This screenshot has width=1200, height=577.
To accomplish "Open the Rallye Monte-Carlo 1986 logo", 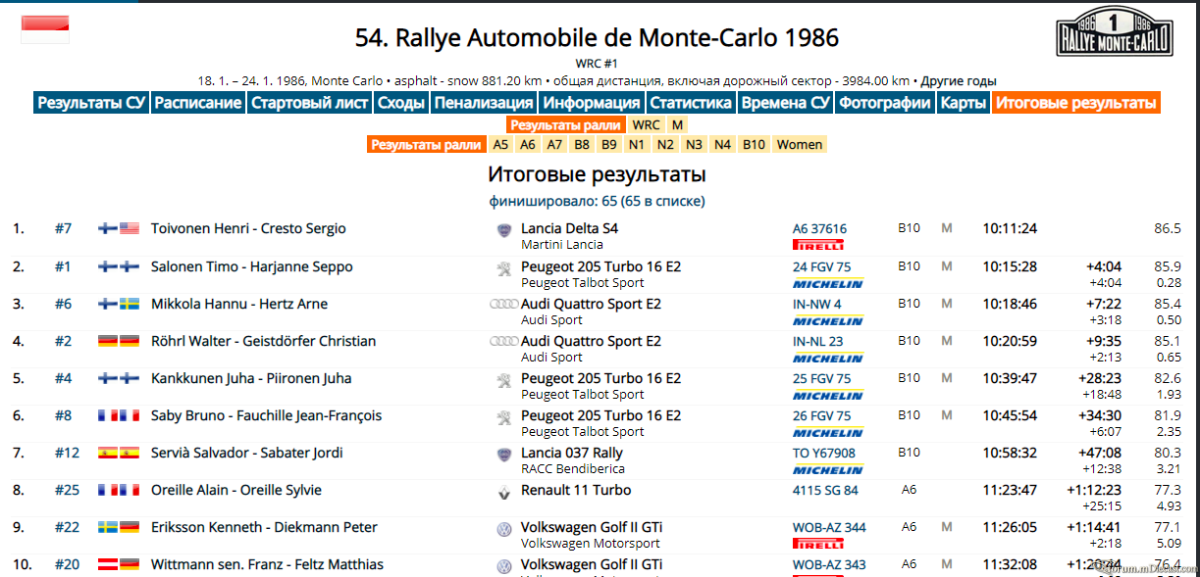I will pos(1114,33).
